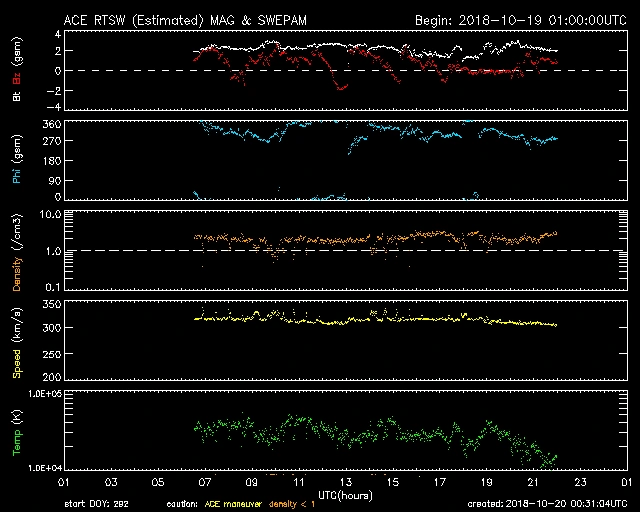
Task: Click the white 'Bt' axis label
Action: [x=17, y=97]
